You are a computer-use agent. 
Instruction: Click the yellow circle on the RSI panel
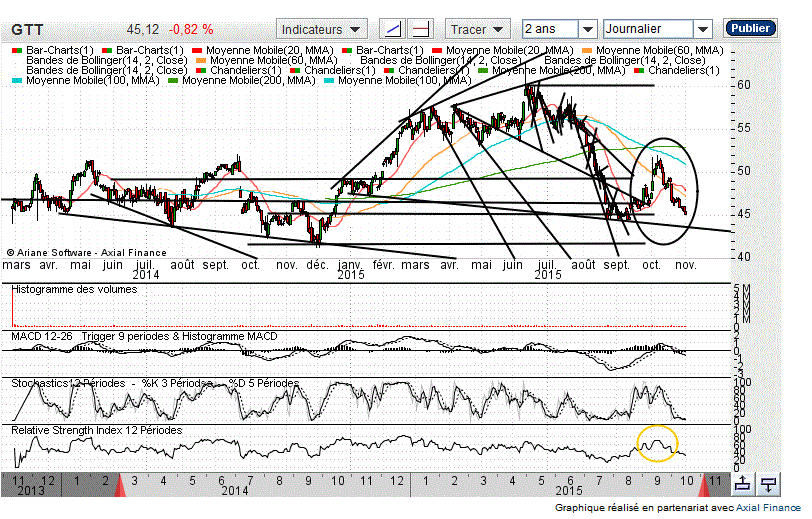point(657,444)
